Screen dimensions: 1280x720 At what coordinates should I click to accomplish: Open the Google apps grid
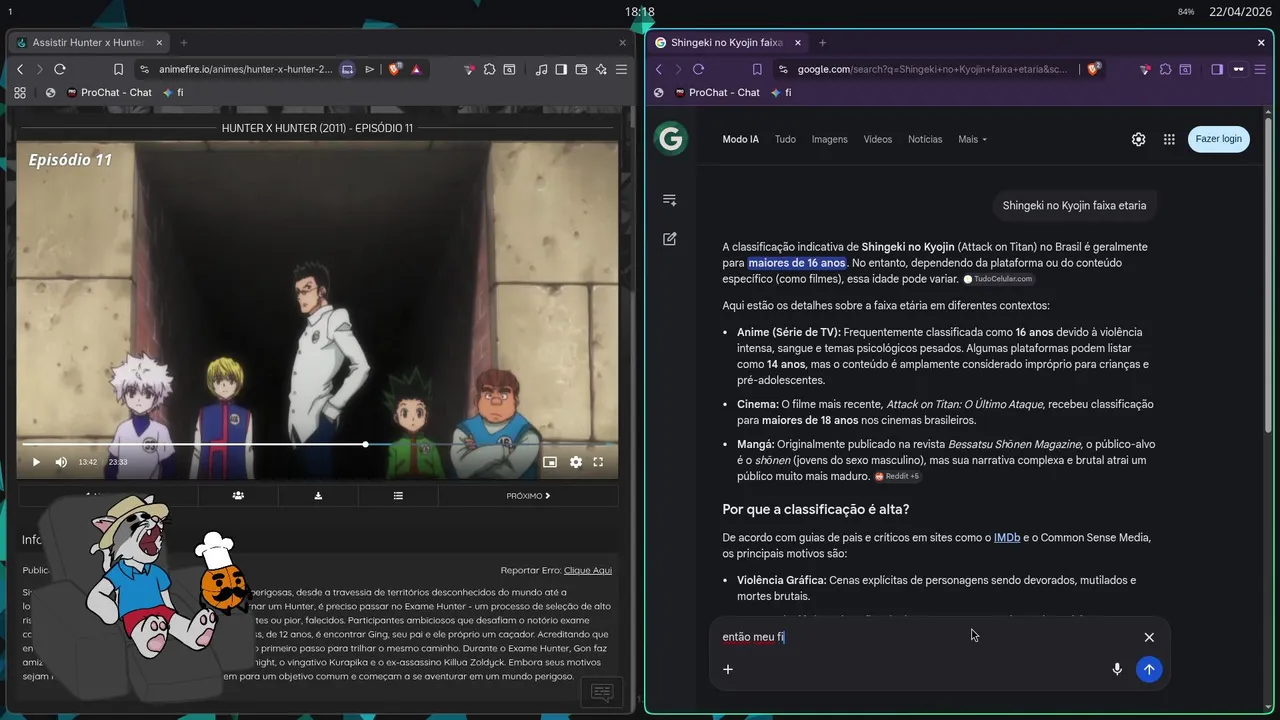[x=1169, y=139]
